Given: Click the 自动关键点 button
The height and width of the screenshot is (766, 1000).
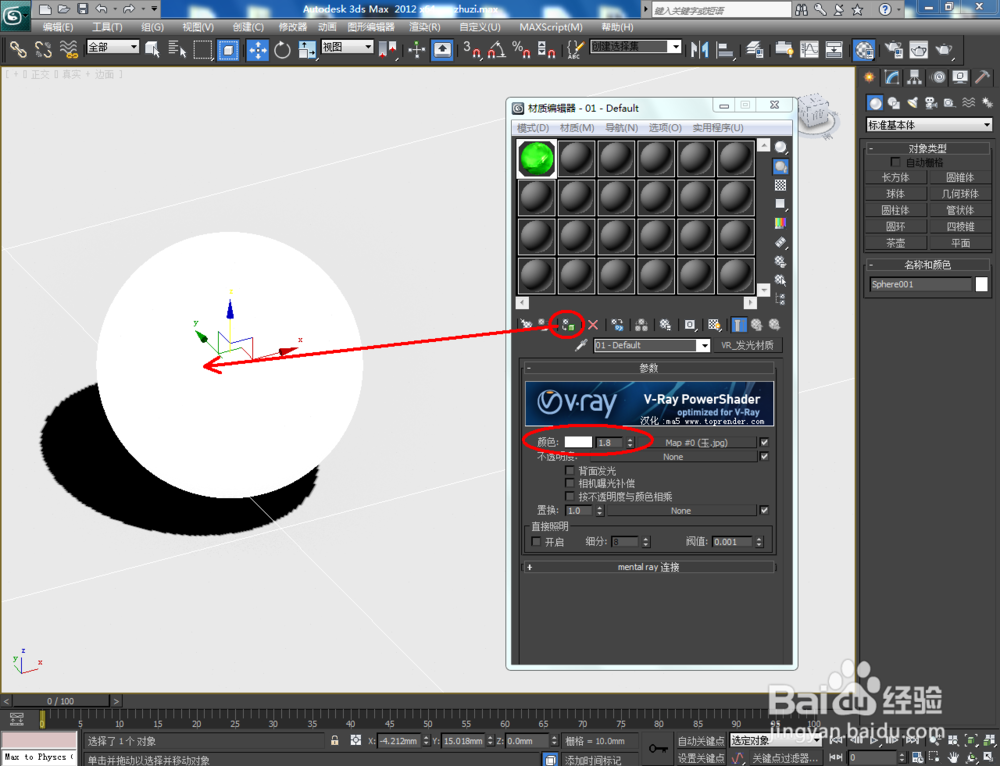Looking at the screenshot, I should 701,740.
